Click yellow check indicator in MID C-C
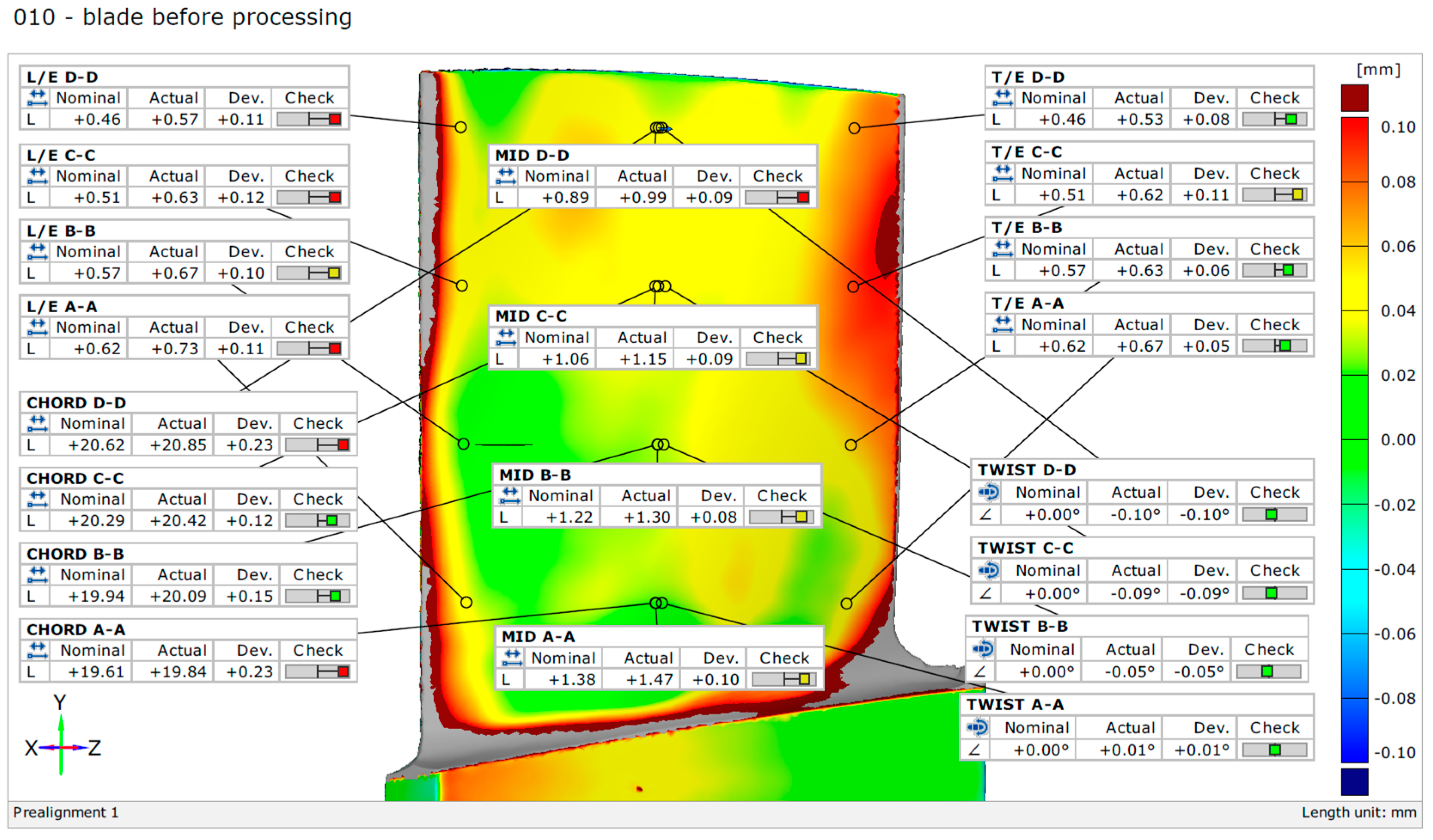Image resolution: width=1433 pixels, height=840 pixels. [x=801, y=359]
